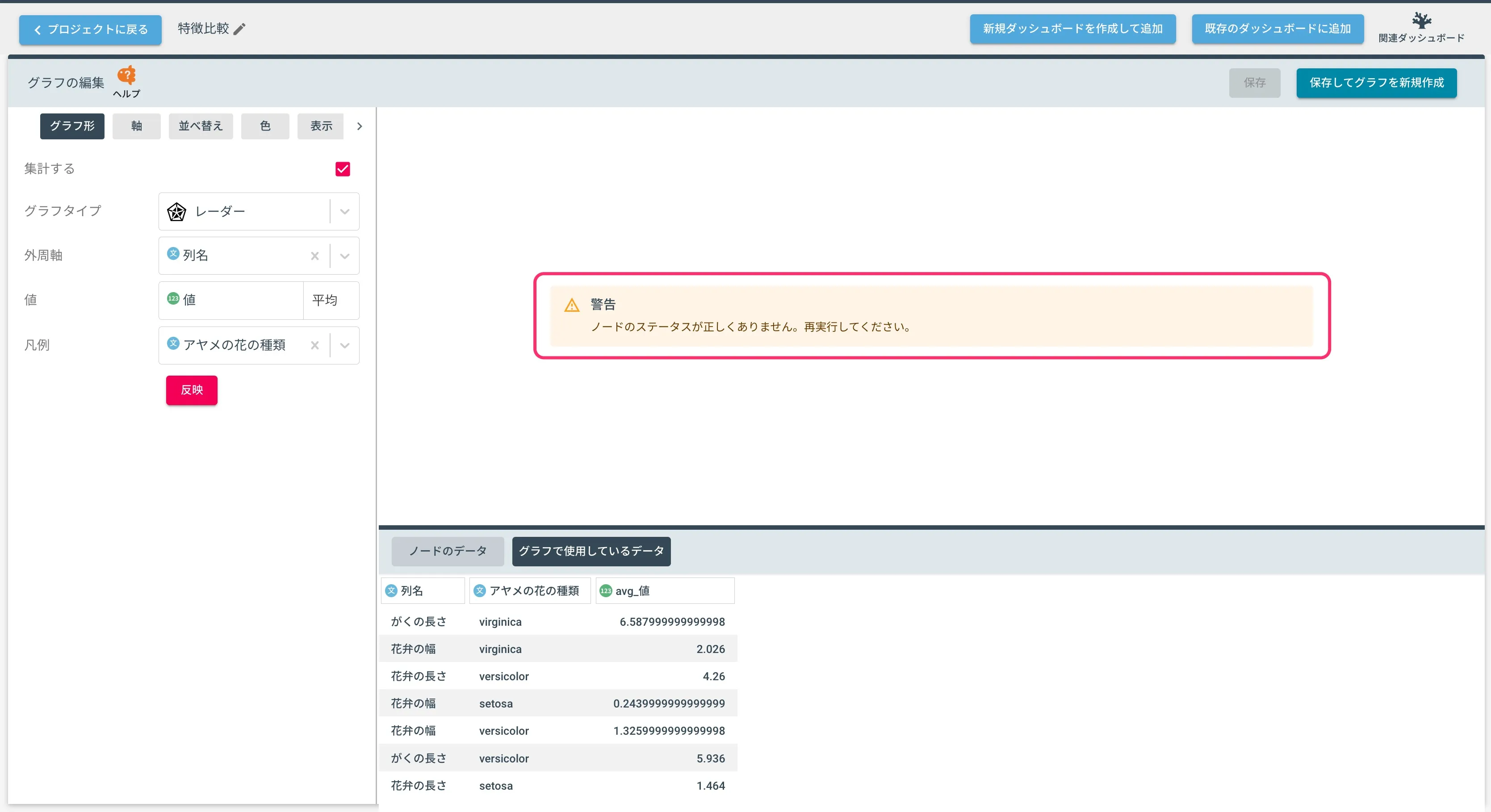Click the 列名 column header
This screenshot has width=1491, height=812.
pyautogui.click(x=423, y=590)
